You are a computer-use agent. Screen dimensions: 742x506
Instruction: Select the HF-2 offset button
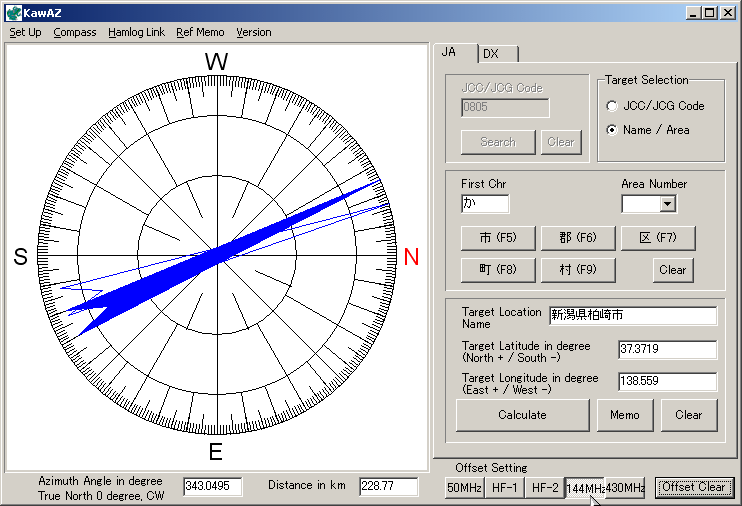click(x=545, y=488)
